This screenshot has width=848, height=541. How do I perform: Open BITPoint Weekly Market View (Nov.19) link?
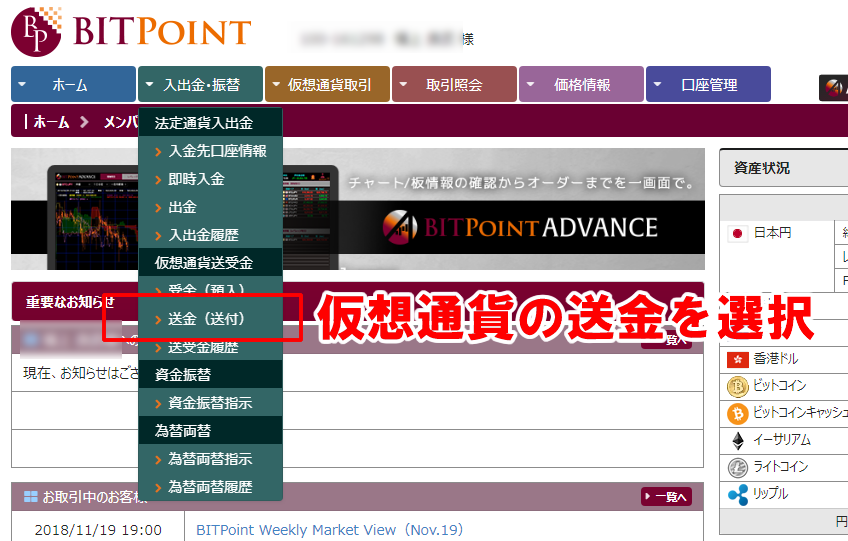tap(329, 530)
